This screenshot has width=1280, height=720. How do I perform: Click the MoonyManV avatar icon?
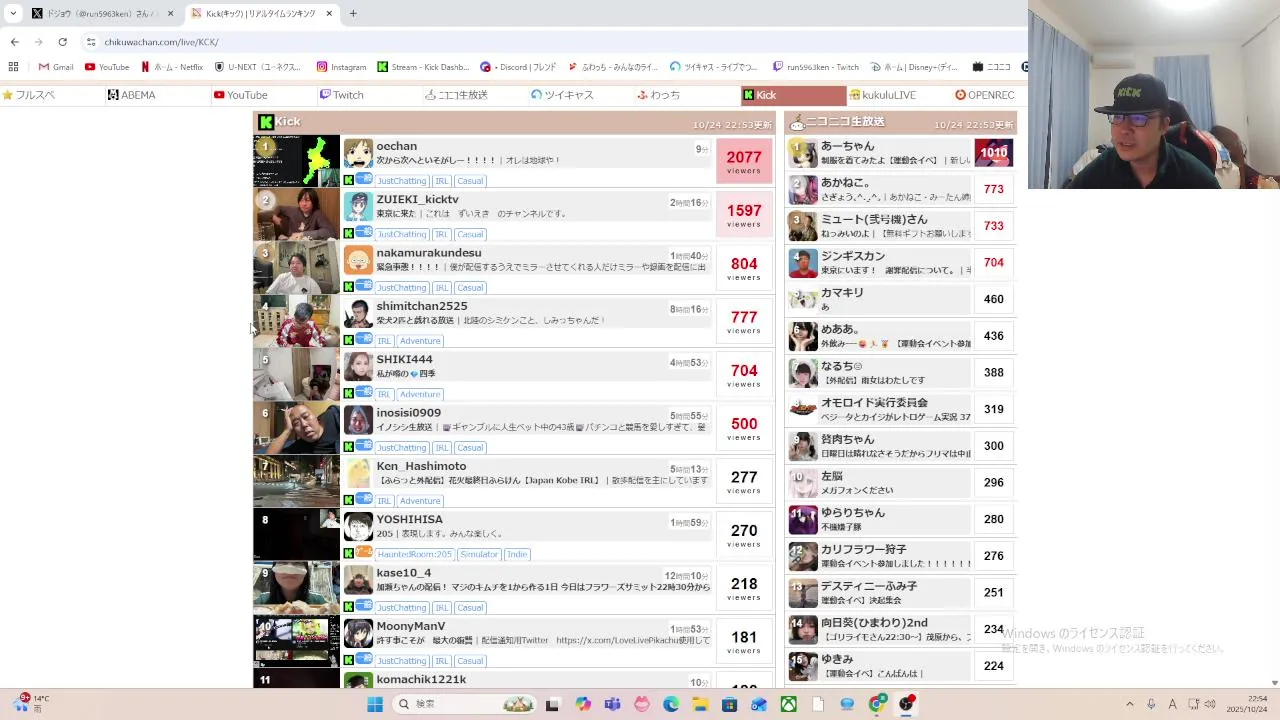(358, 633)
